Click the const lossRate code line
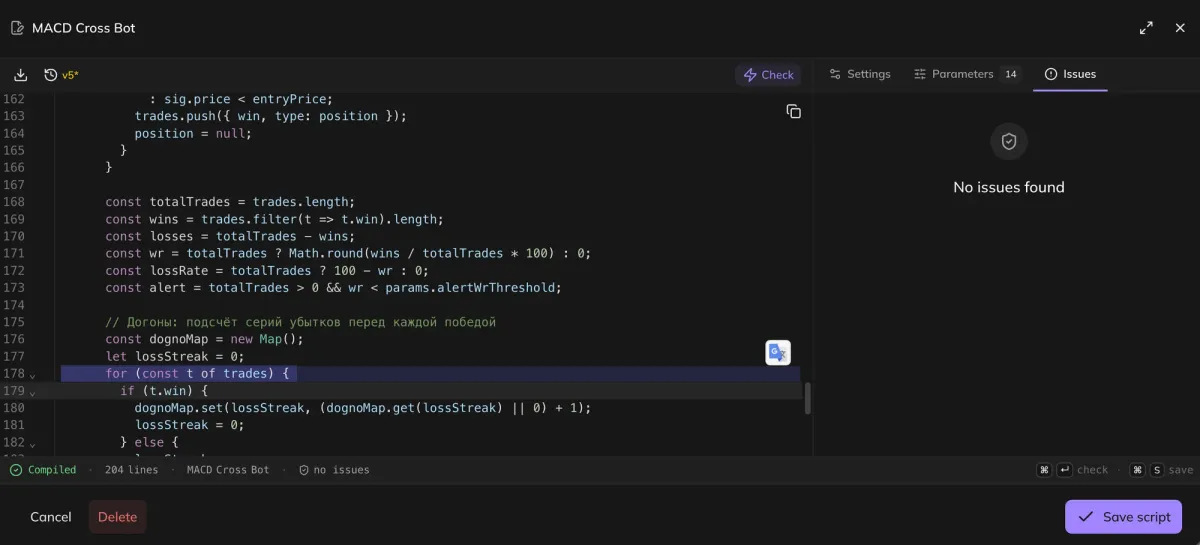1200x545 pixels. click(x=267, y=271)
